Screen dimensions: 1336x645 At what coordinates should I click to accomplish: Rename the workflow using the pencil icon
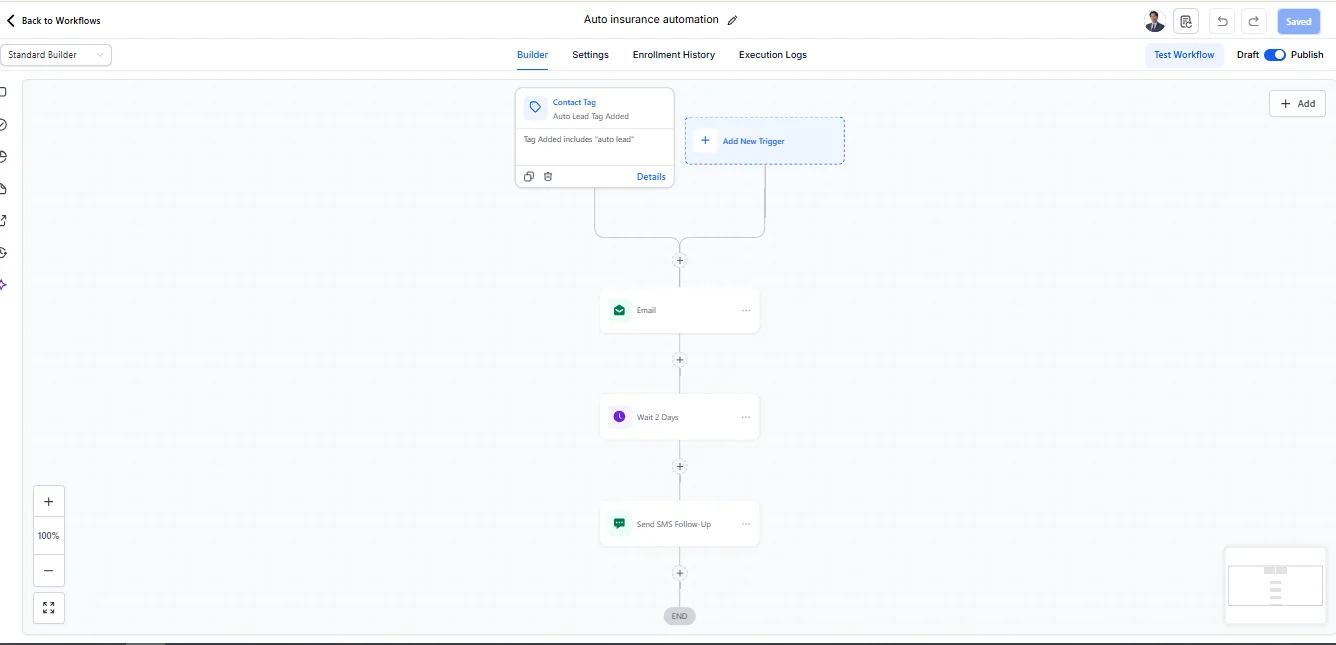733,19
